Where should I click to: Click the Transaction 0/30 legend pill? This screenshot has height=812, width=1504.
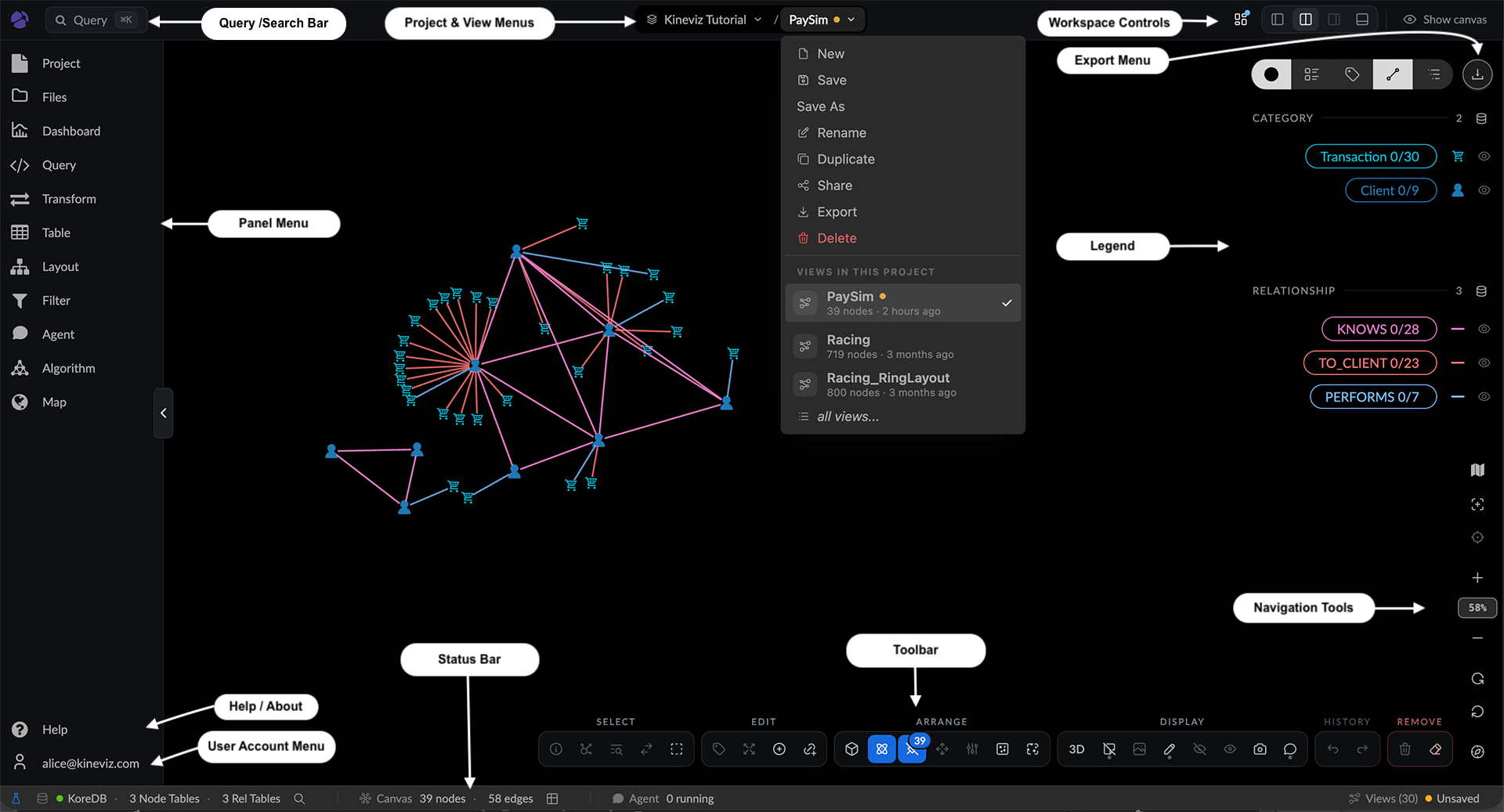[x=1370, y=157]
